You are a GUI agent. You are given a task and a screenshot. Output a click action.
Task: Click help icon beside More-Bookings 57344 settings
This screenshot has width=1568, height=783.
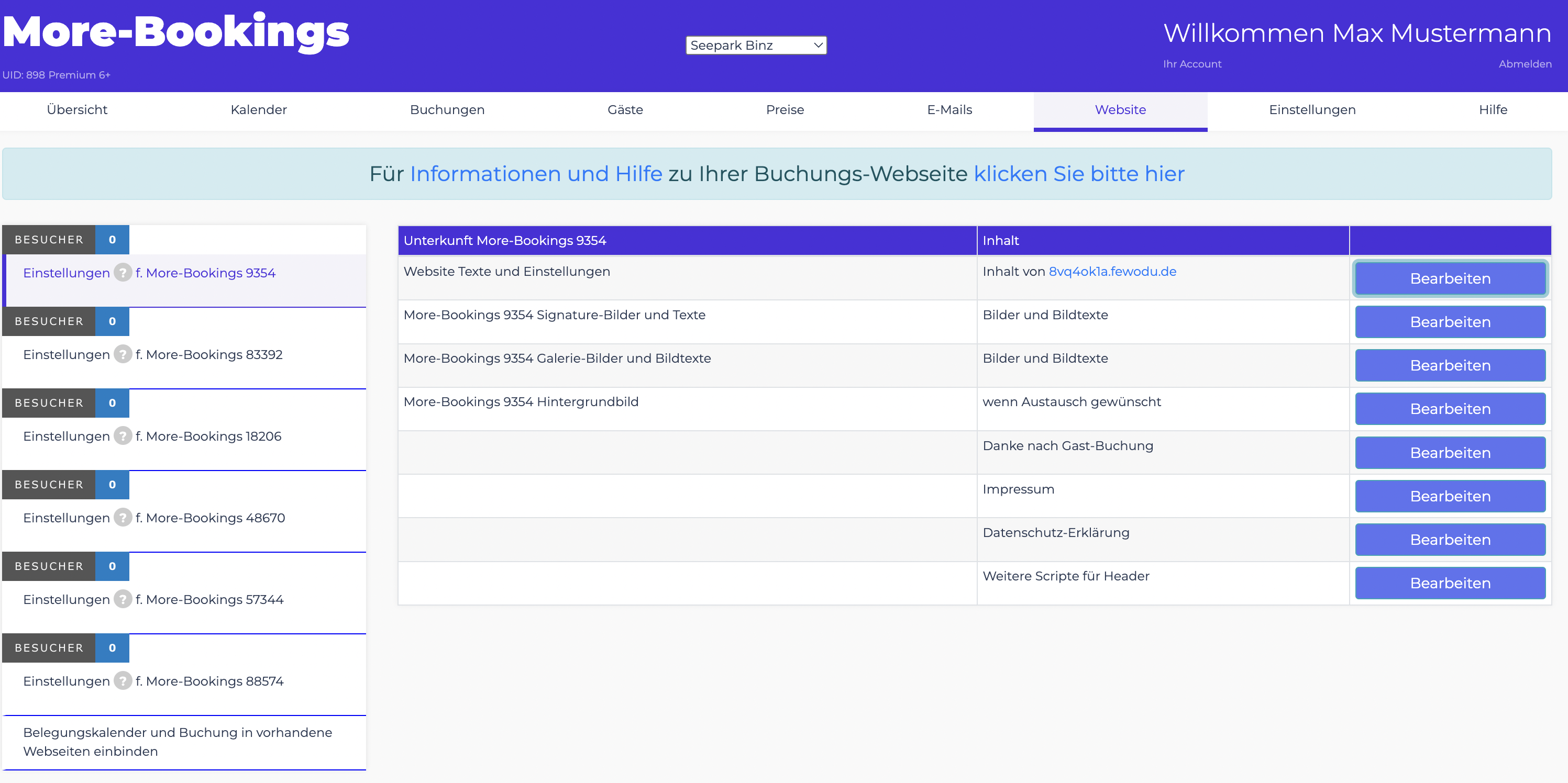pos(123,599)
